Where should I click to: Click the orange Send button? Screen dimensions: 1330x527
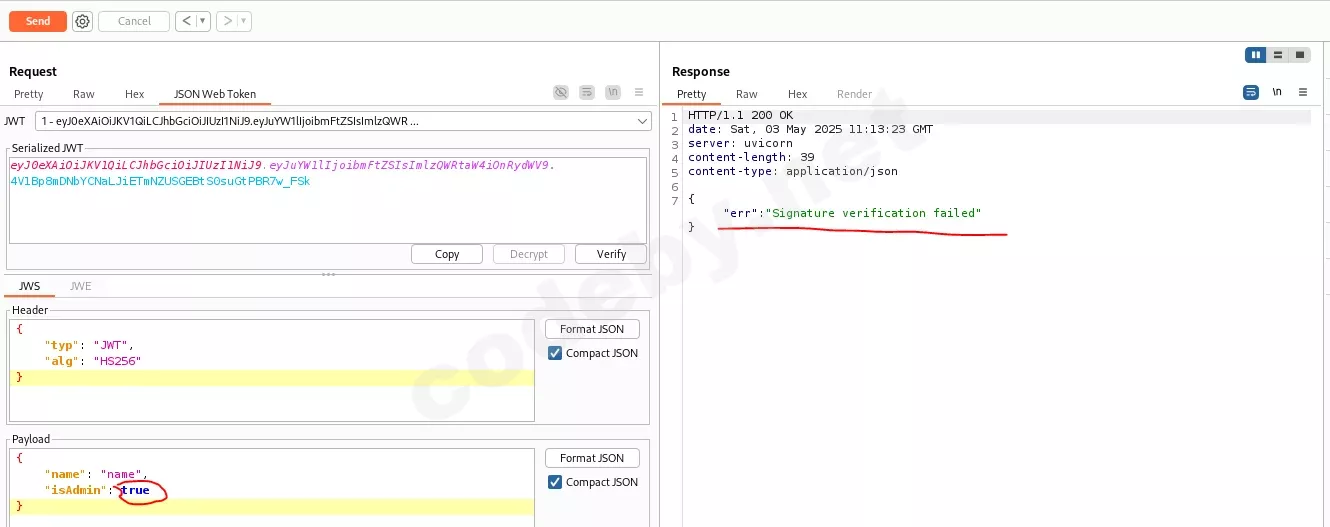(38, 21)
